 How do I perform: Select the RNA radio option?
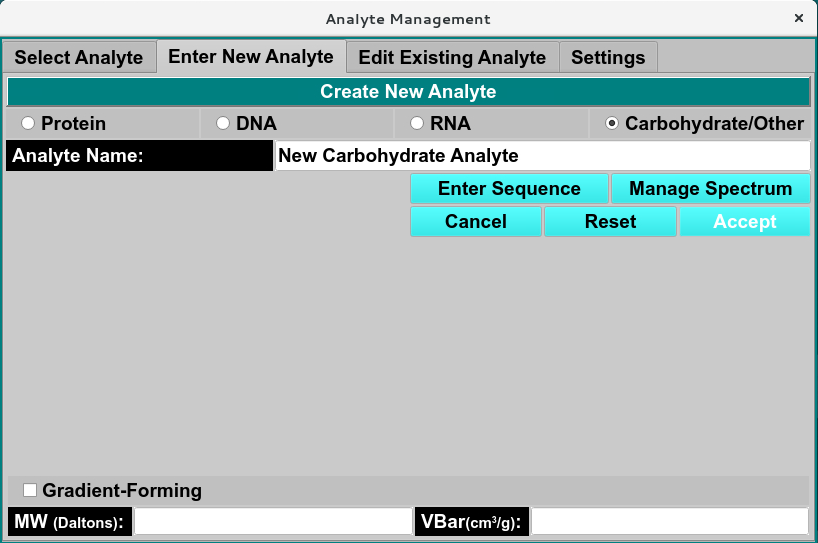pos(417,124)
